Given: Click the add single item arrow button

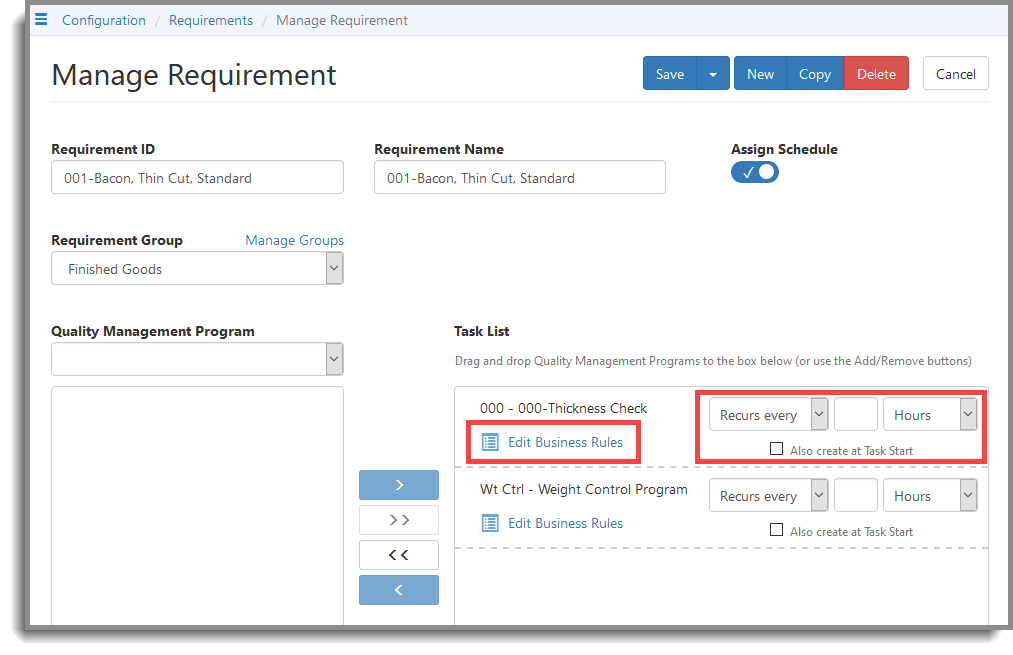Looking at the screenshot, I should [x=399, y=485].
